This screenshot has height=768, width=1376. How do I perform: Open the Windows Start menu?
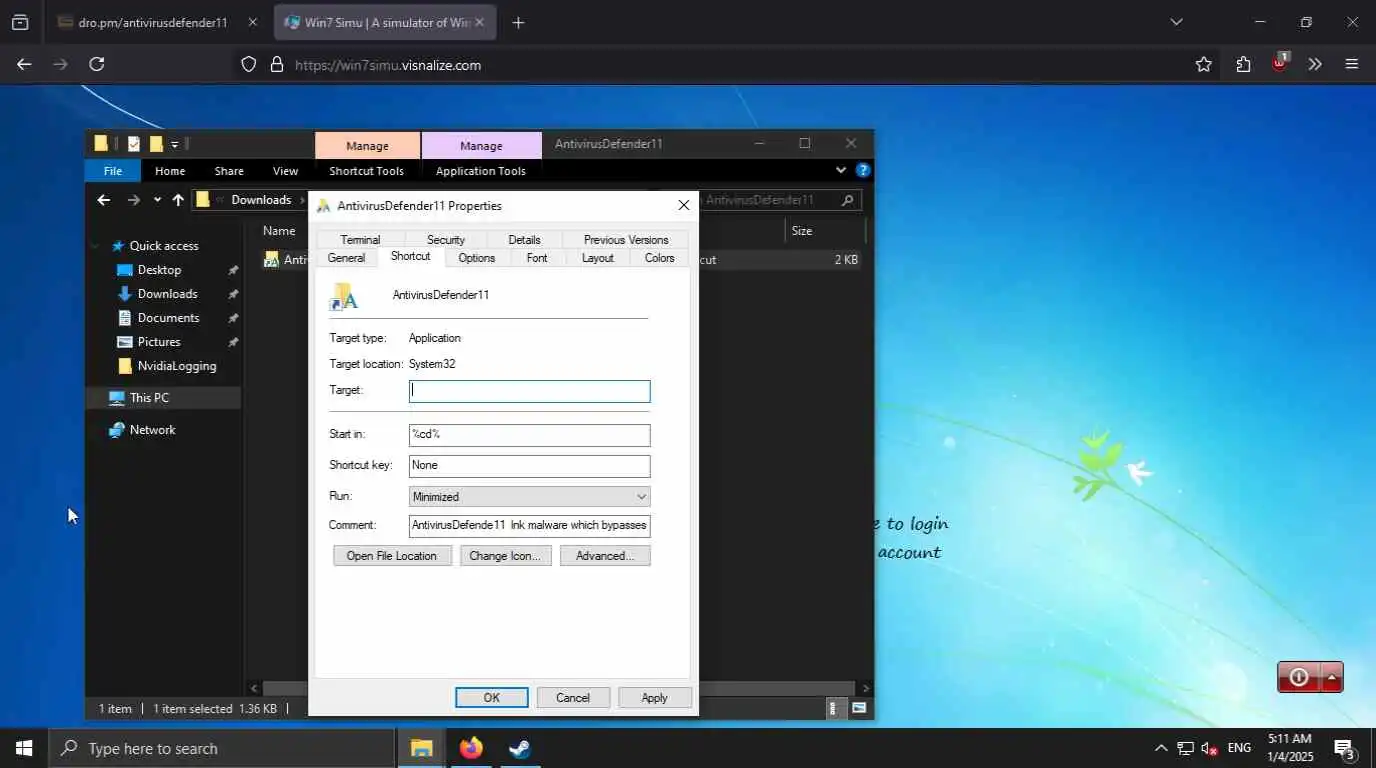tap(24, 748)
